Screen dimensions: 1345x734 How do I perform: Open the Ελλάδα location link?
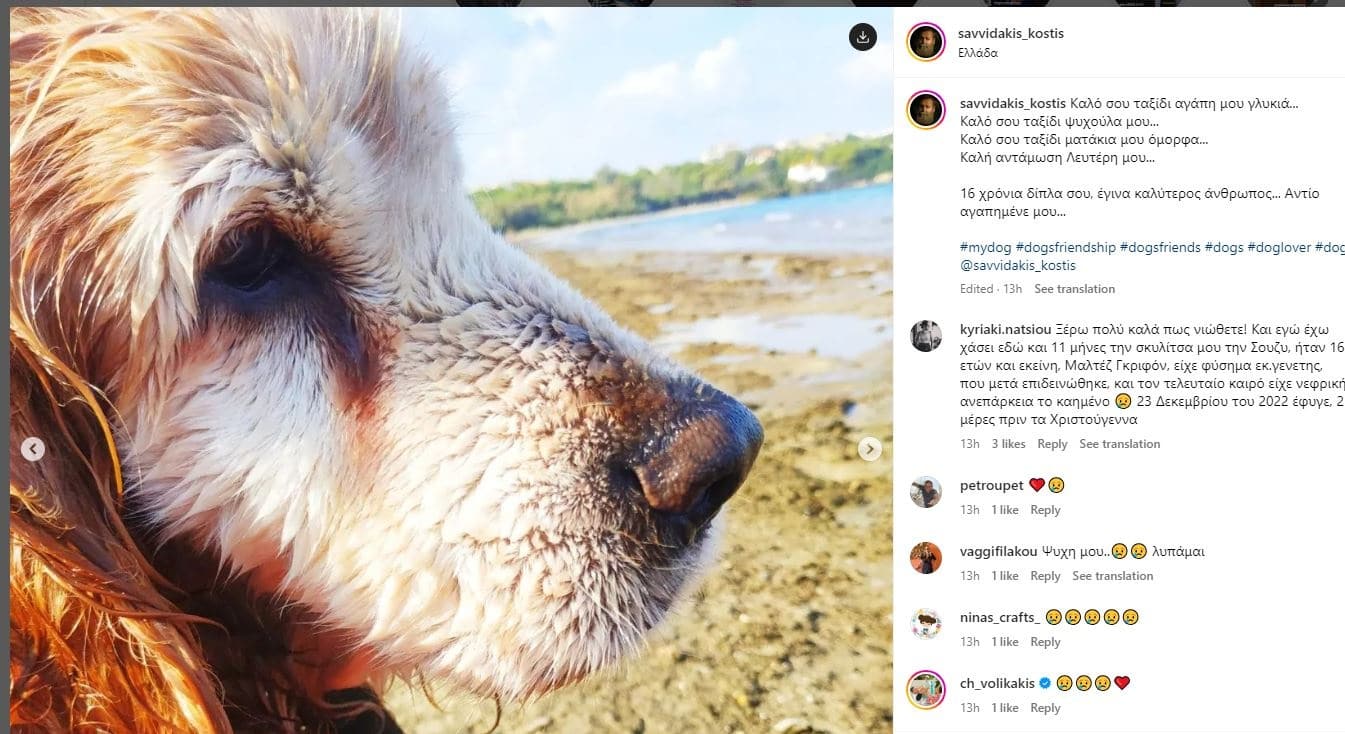(977, 53)
